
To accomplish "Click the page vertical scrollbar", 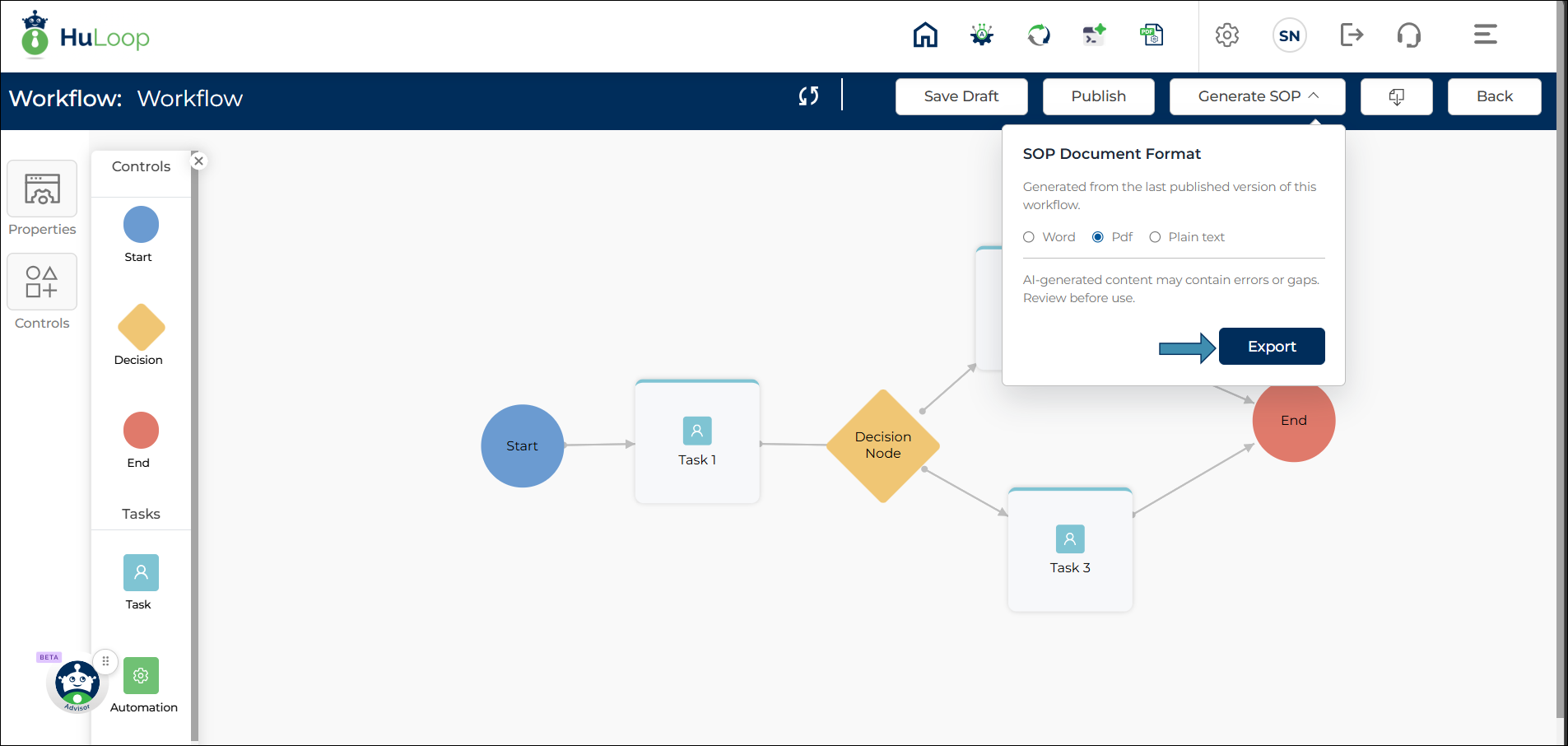I will (1561, 358).
